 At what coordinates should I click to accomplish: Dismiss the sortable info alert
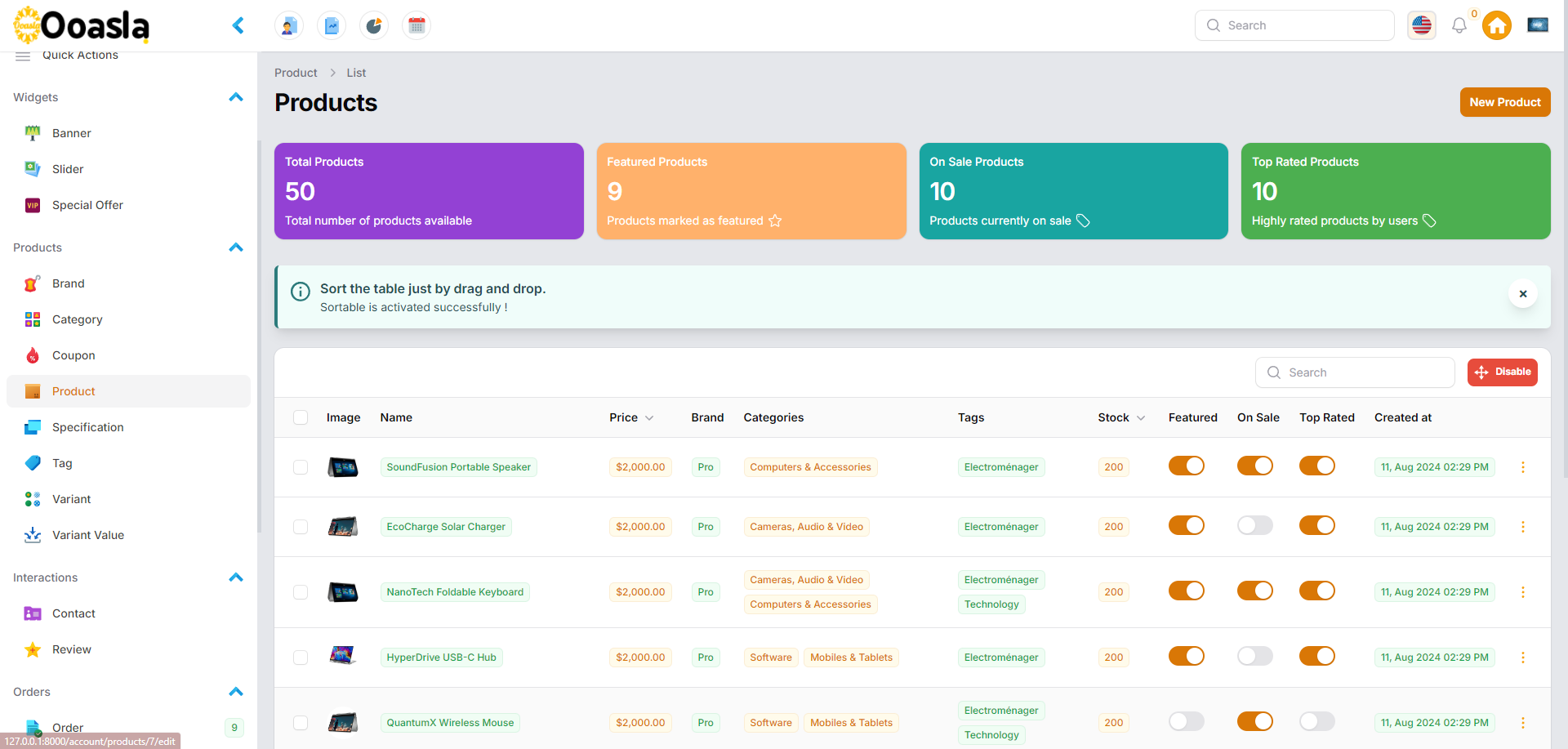(1523, 294)
